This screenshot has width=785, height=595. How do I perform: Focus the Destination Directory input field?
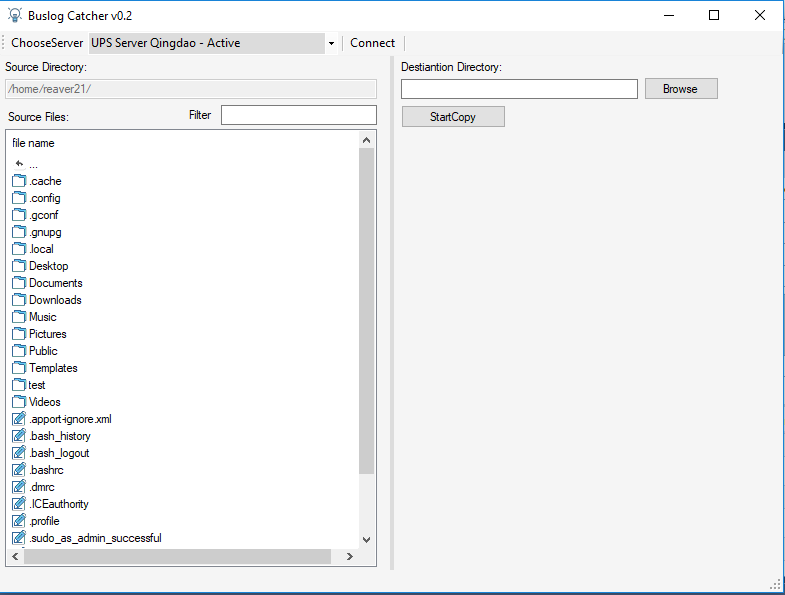tap(519, 89)
